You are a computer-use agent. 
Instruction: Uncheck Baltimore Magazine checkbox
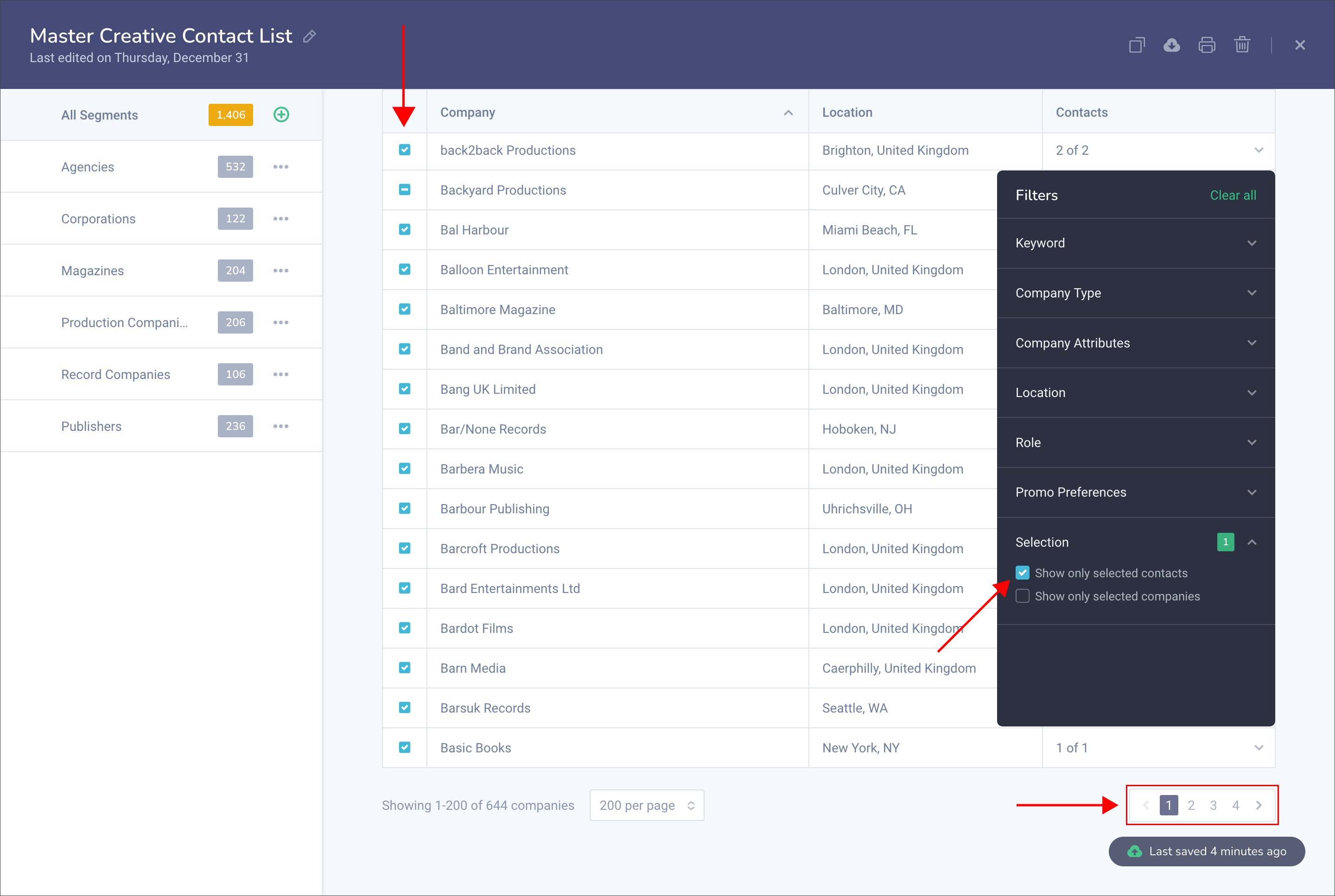pos(405,309)
